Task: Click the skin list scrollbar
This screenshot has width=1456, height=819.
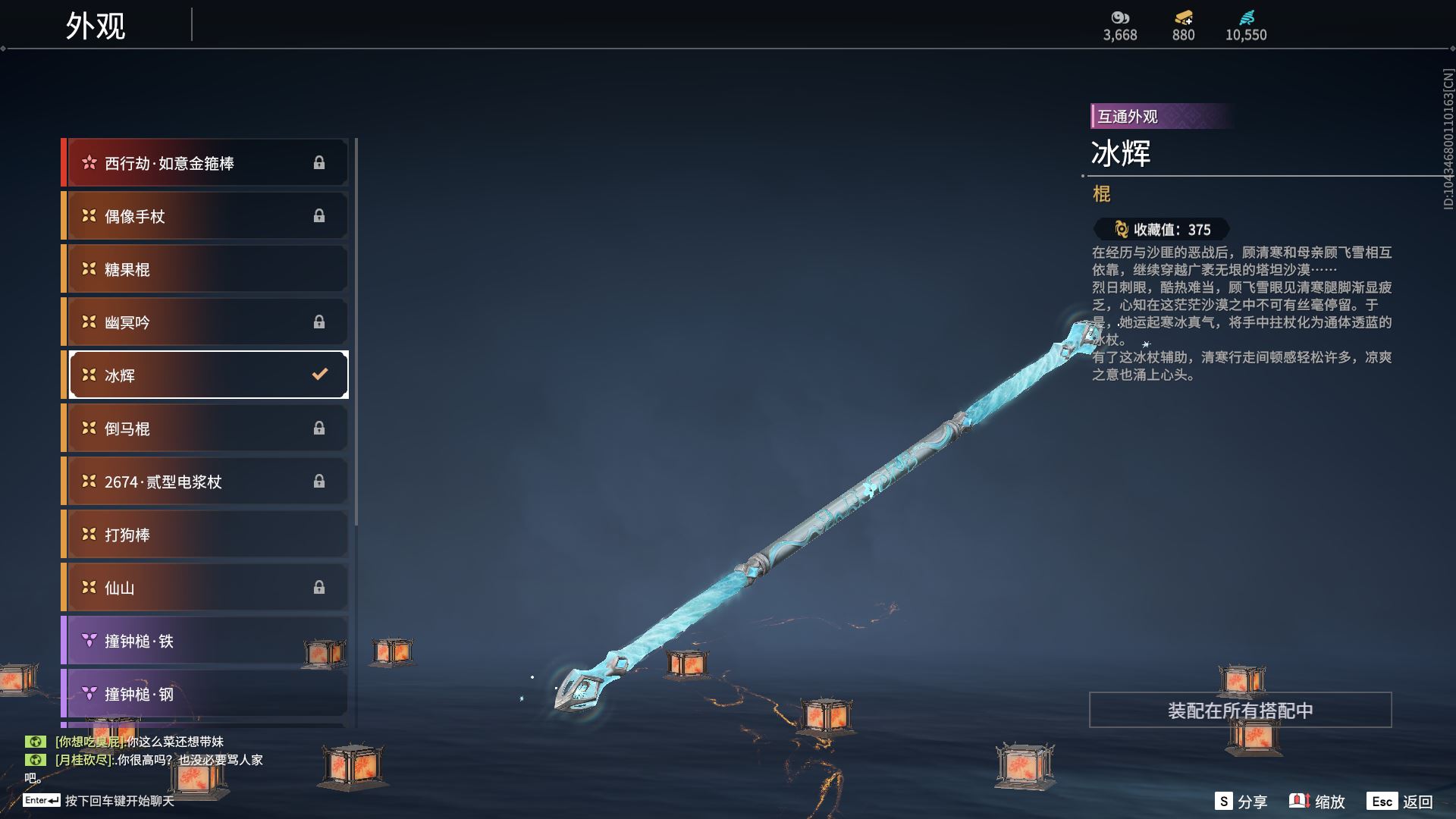Action: 356,332
